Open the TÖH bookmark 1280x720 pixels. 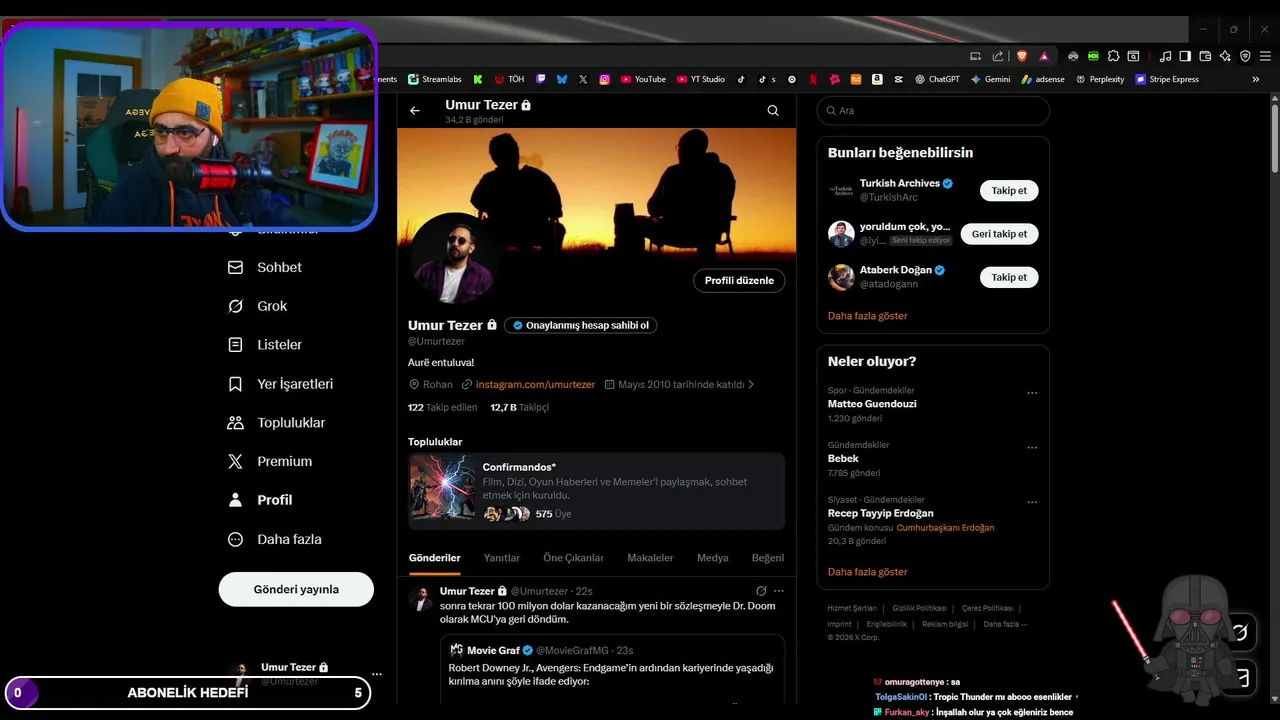tap(509, 79)
